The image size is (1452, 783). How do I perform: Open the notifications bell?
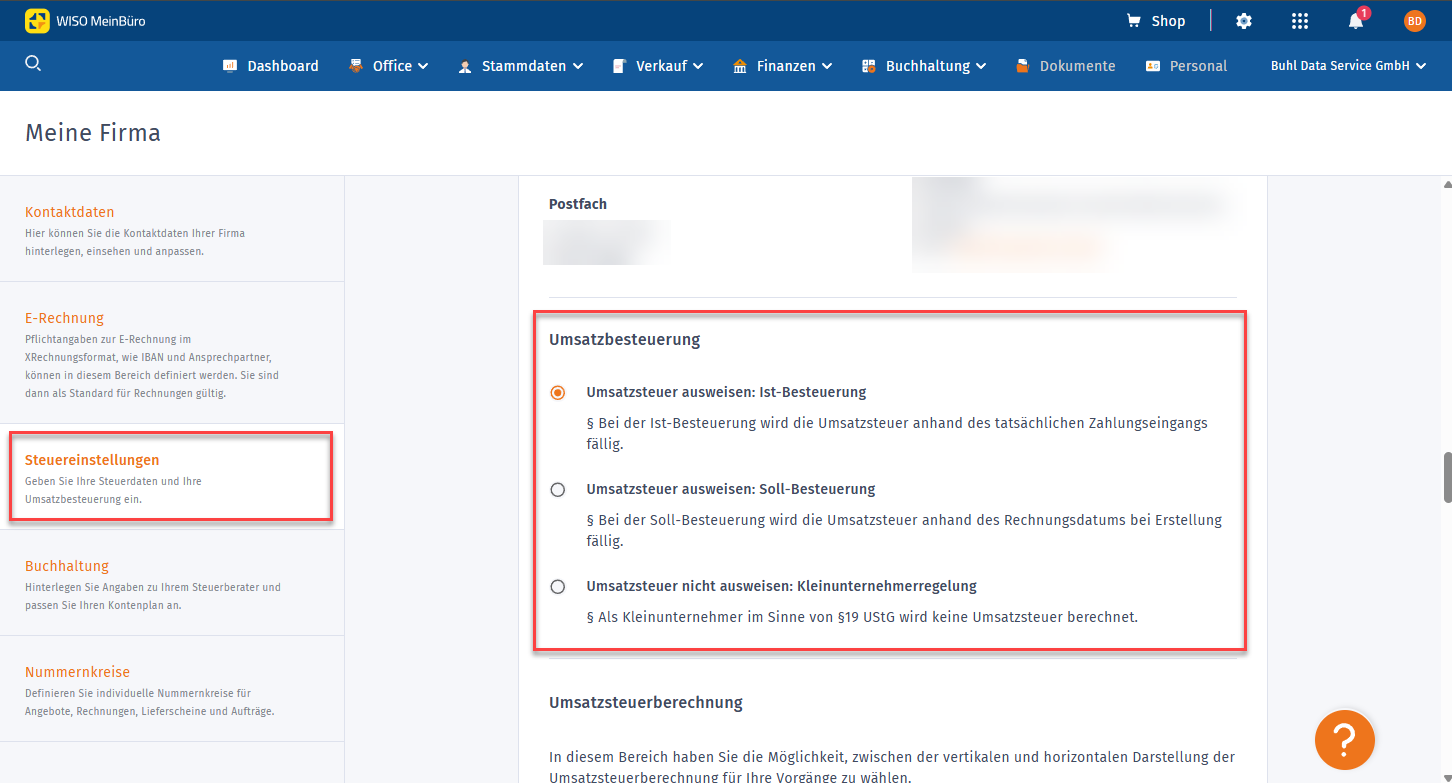pyautogui.click(x=1356, y=21)
